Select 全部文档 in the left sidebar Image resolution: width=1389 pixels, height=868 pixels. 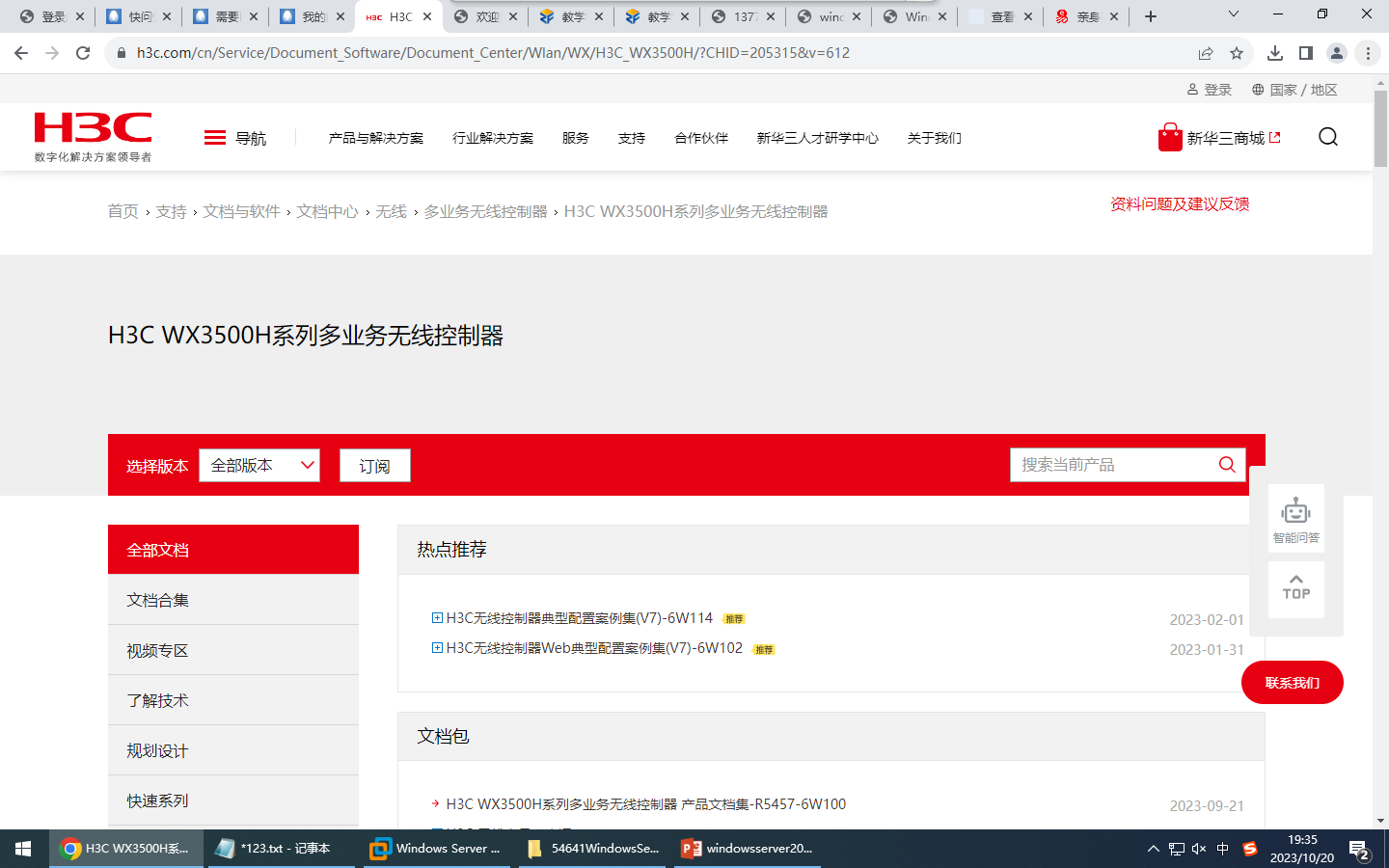(x=233, y=550)
